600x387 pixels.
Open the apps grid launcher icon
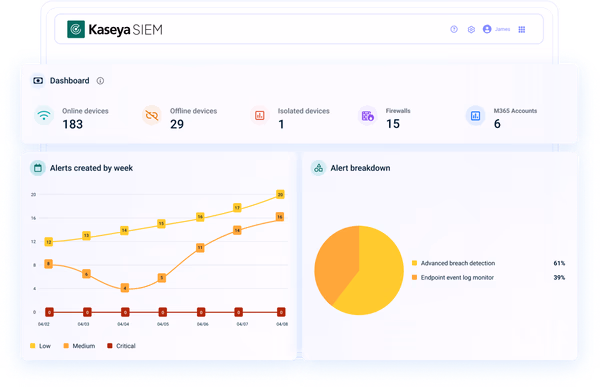coord(522,29)
